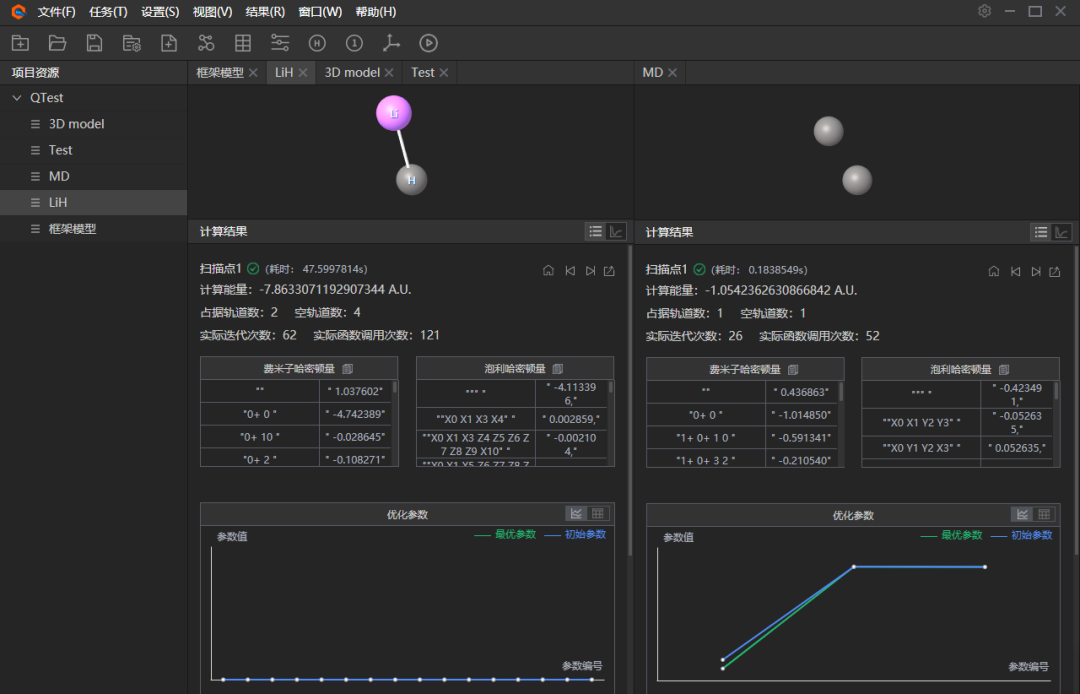Show LiH 优化参数 as a line chart
Screen dimensions: 1080x694
576,514
